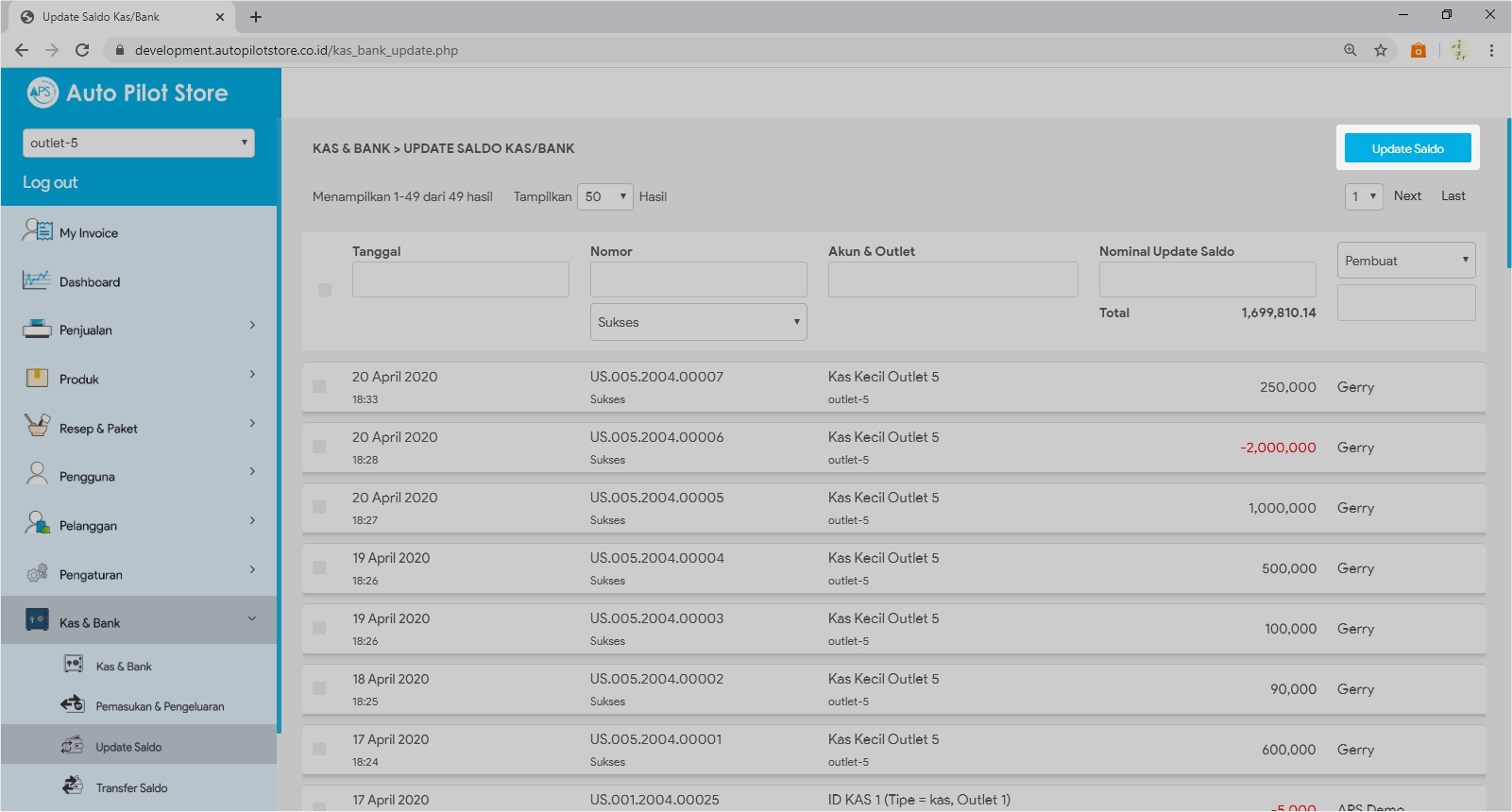1512x812 pixels.
Task: Open the Pembuat filter dropdown
Action: click(1405, 261)
